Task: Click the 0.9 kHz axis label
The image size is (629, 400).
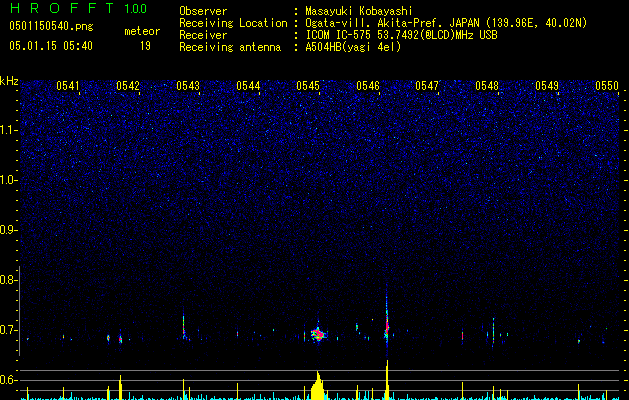Action: [8, 230]
